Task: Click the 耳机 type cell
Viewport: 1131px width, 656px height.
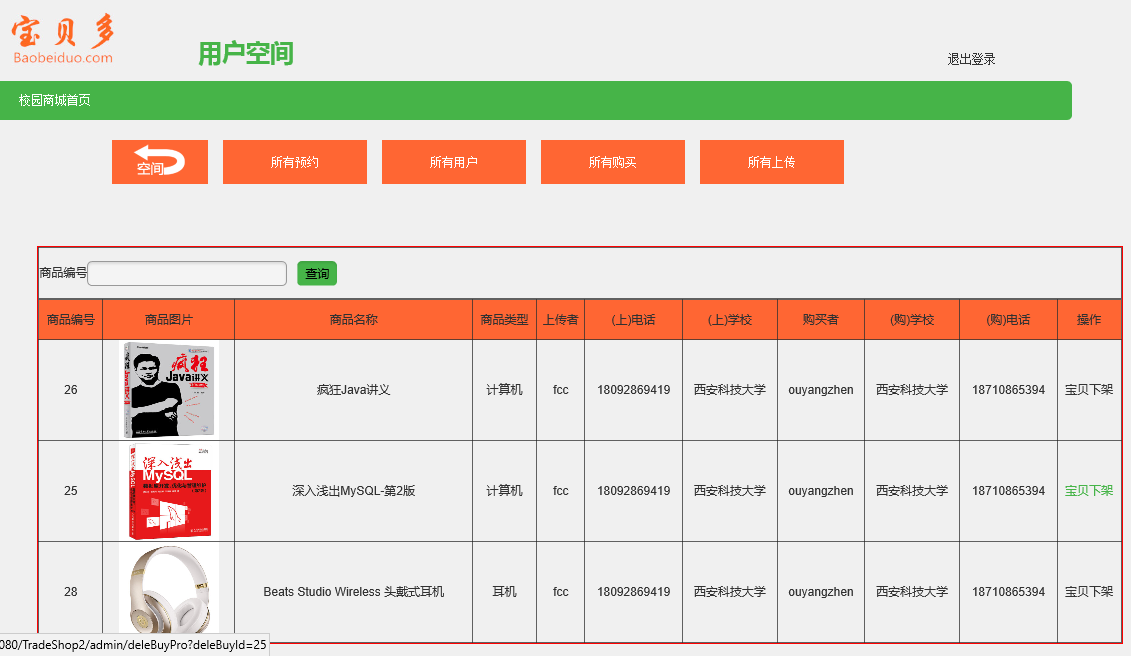Action: point(504,592)
